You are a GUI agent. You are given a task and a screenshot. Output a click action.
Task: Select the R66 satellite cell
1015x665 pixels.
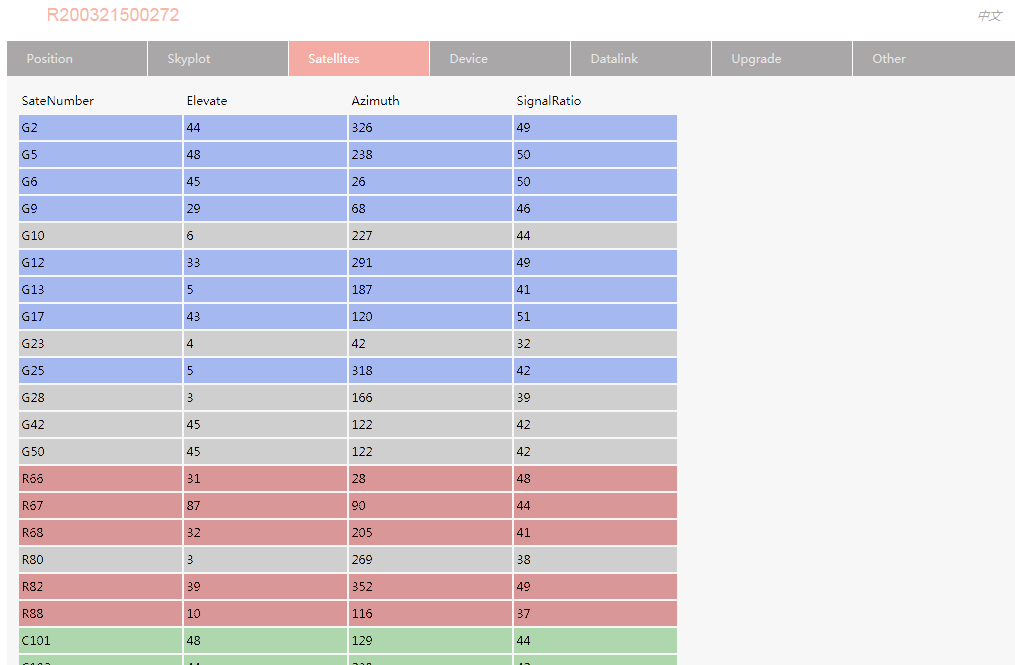click(100, 479)
